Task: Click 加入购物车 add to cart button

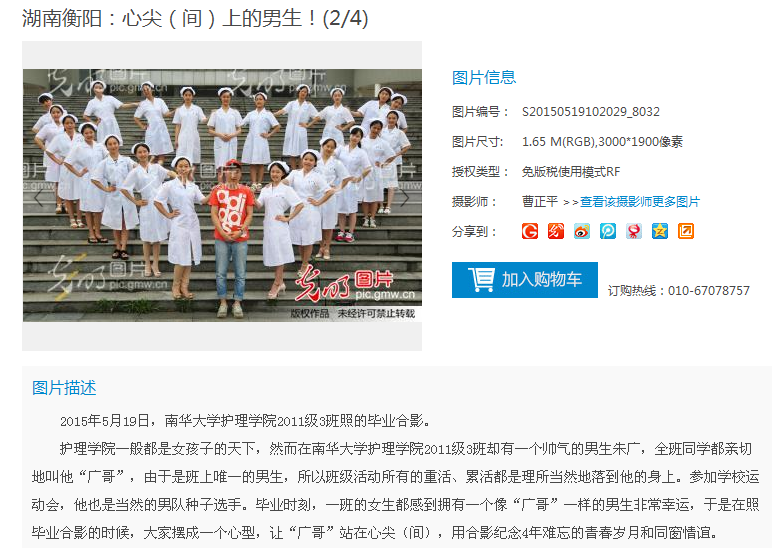Action: [x=524, y=280]
